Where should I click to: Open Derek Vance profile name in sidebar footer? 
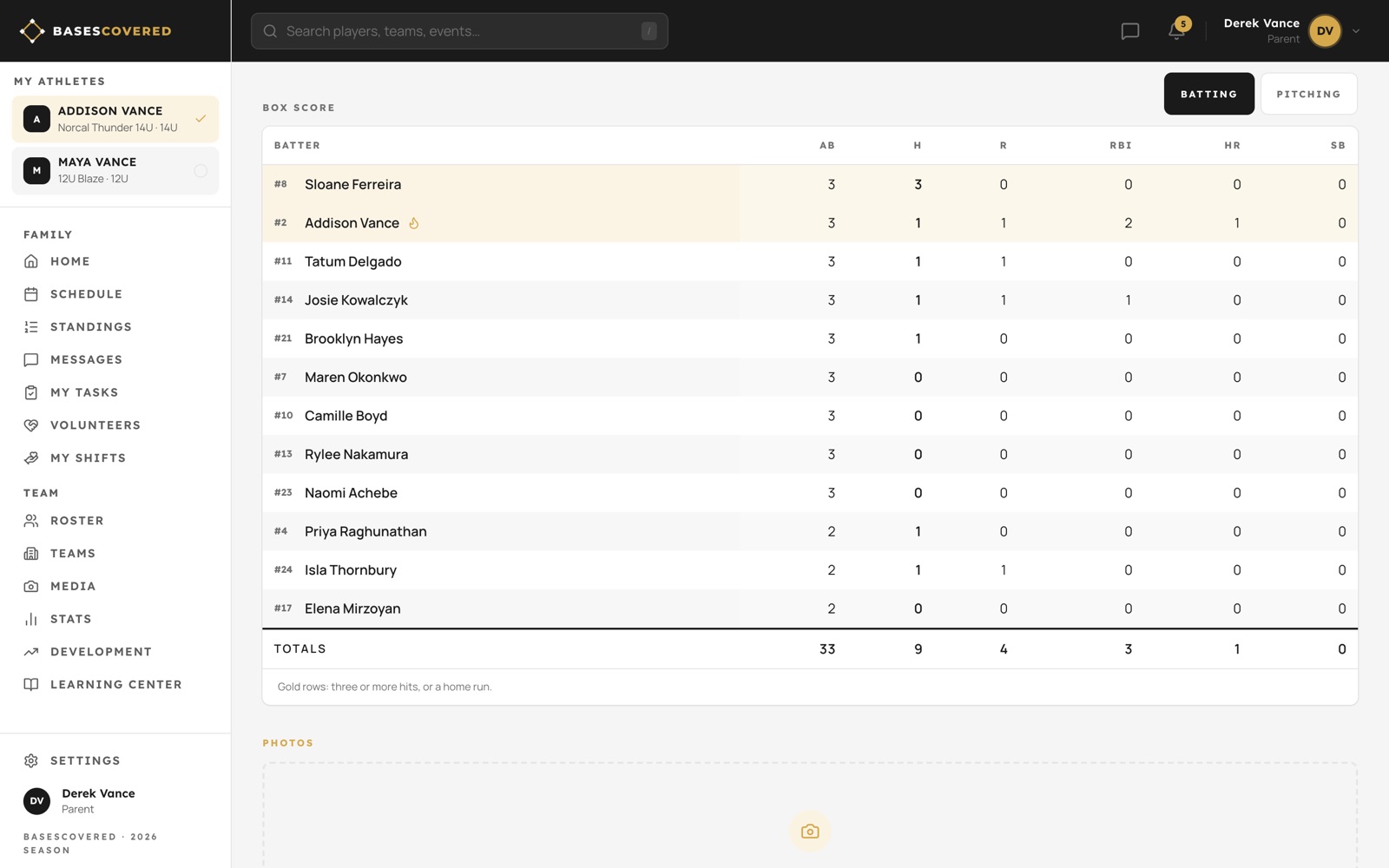pos(98,793)
